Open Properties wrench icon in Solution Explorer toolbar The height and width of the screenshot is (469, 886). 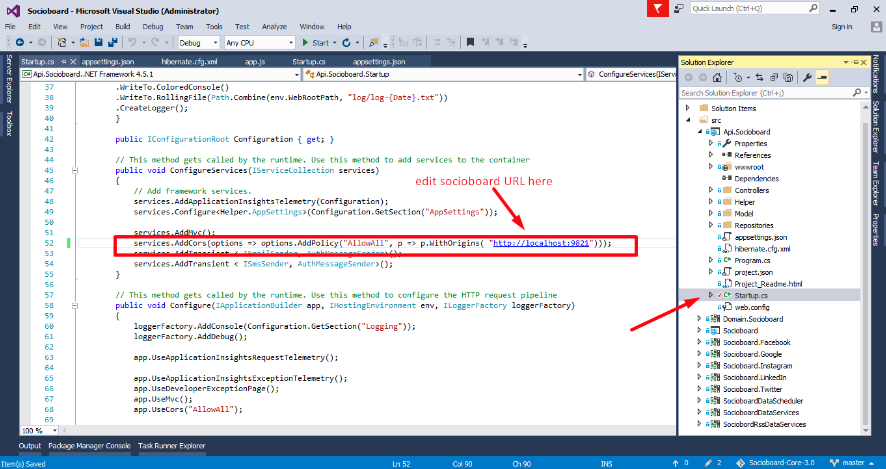coord(807,77)
